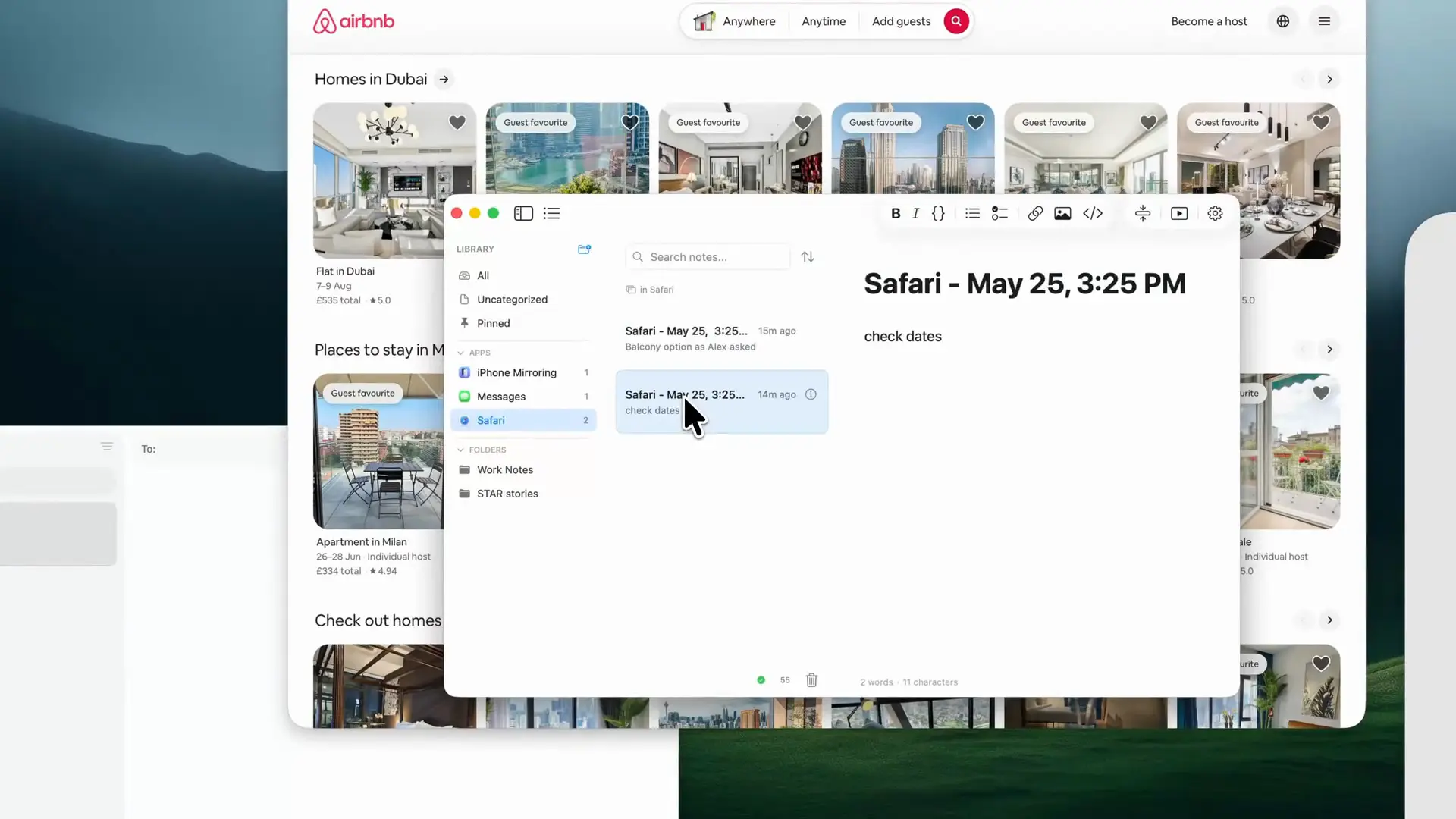Viewport: 1456px width, 819px height.
Task: Toggle bold formatting in notes toolbar
Action: (x=896, y=214)
